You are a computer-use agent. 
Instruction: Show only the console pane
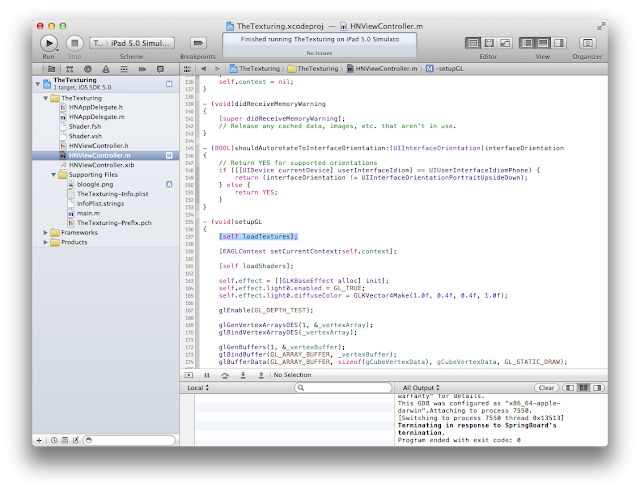tap(598, 388)
